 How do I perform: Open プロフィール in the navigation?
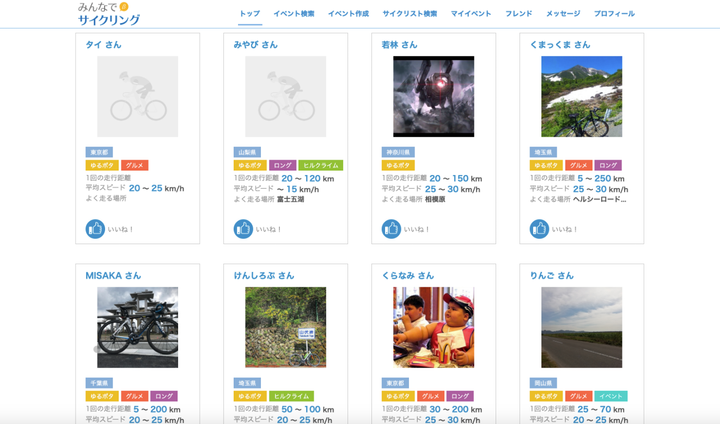pos(614,14)
